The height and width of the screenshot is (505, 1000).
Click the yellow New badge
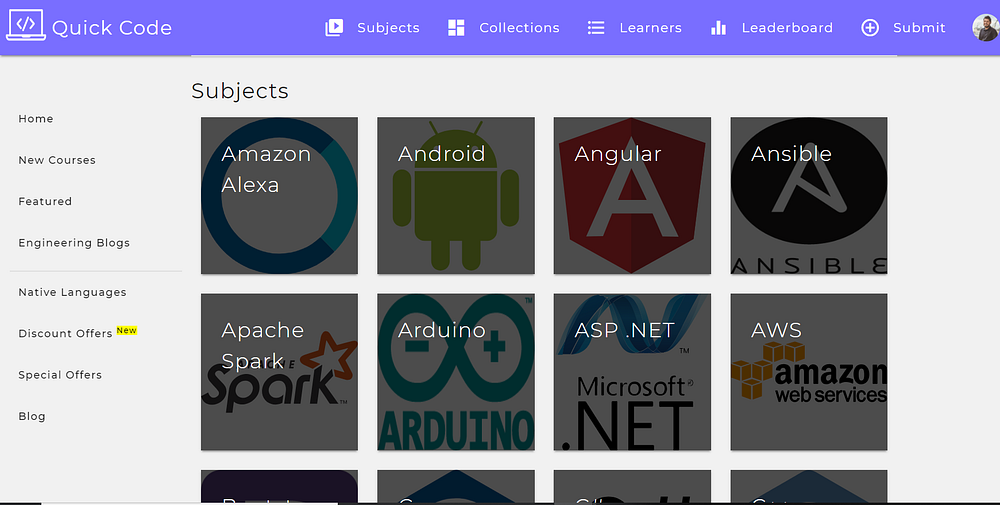(126, 330)
